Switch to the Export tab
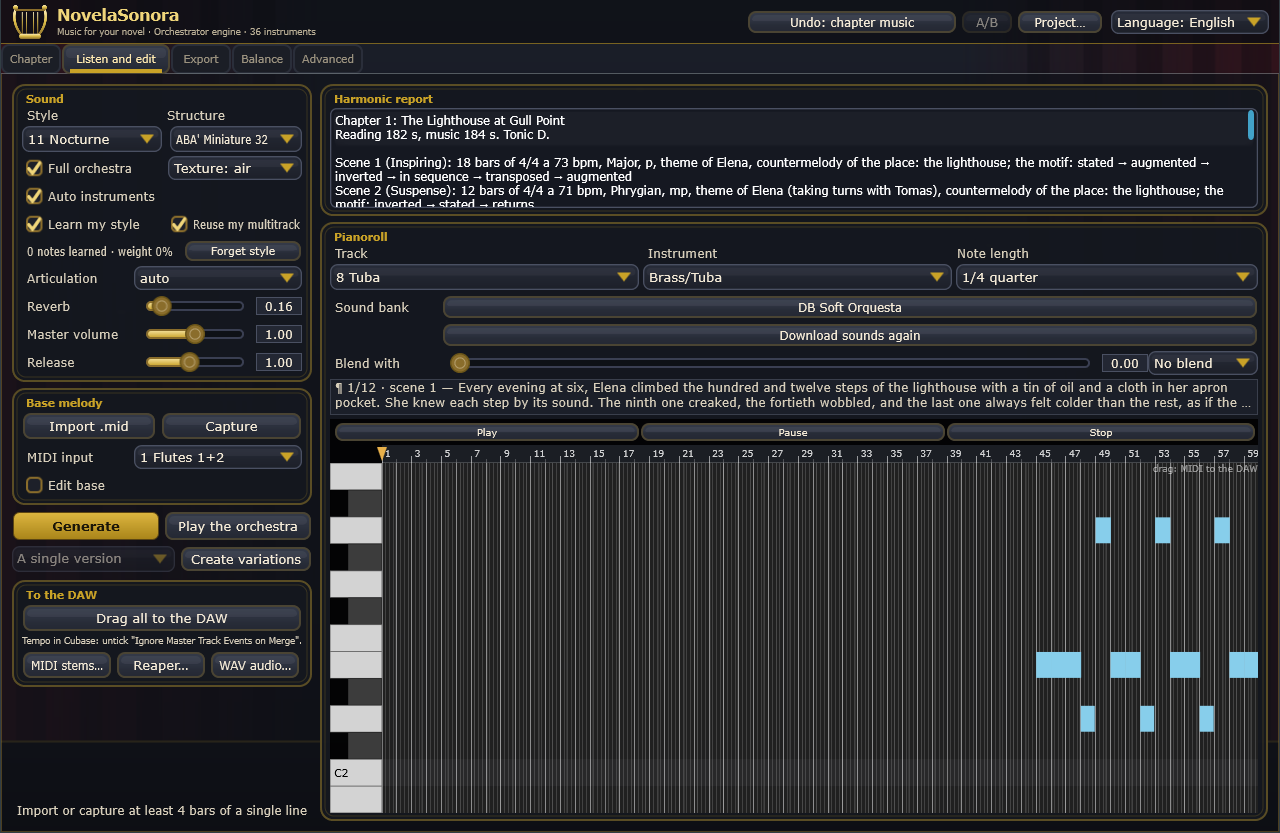 pos(201,59)
